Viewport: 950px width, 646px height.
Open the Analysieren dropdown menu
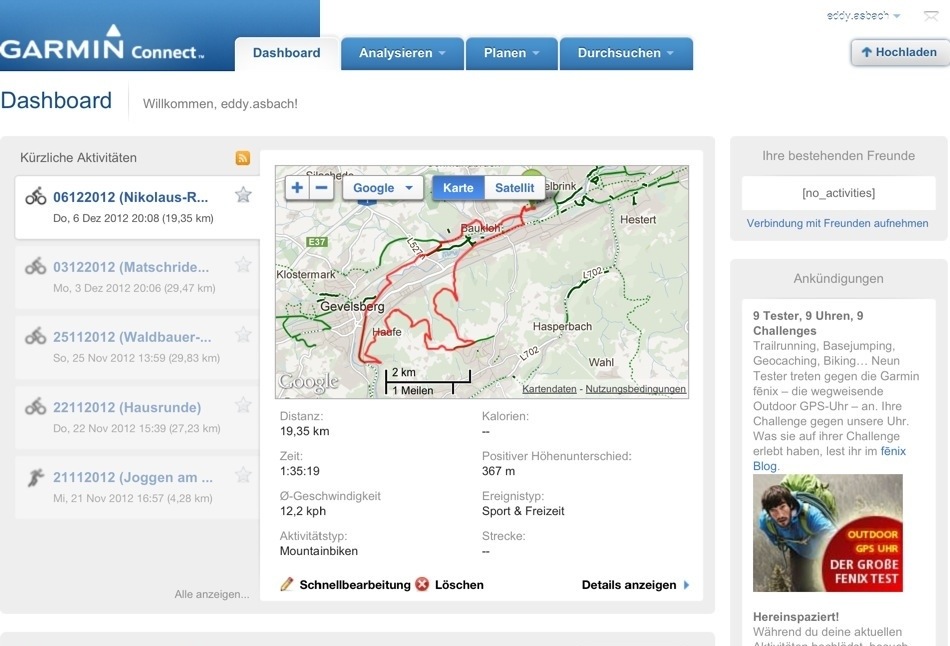pos(402,53)
